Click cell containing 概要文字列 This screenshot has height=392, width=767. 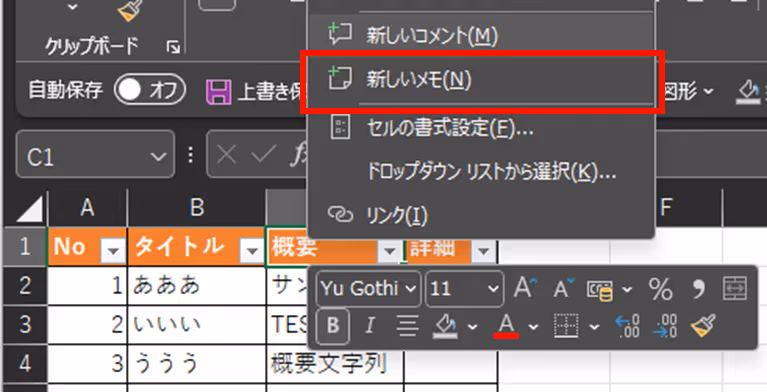(335, 364)
